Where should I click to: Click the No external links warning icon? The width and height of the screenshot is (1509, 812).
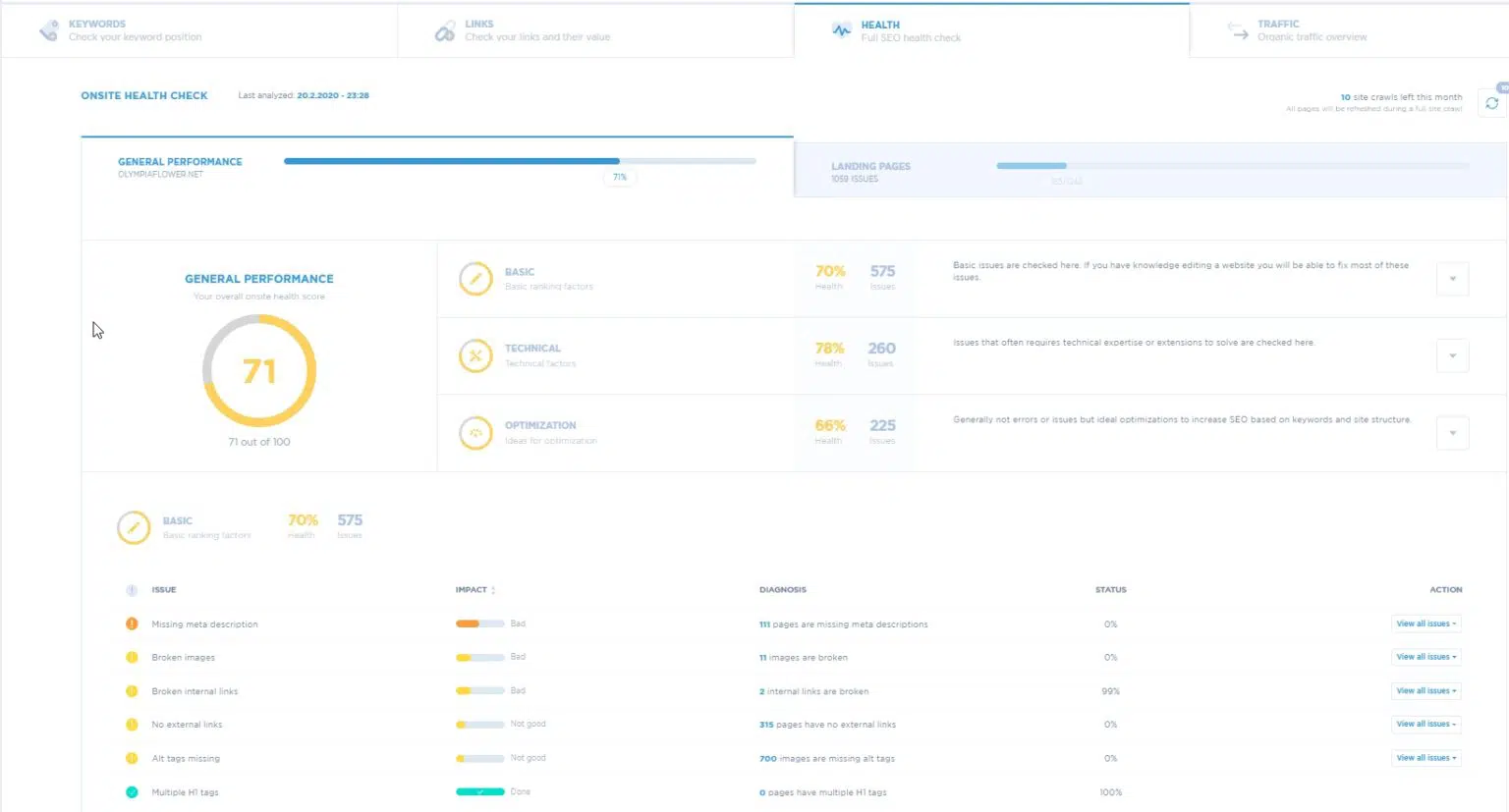coord(132,725)
